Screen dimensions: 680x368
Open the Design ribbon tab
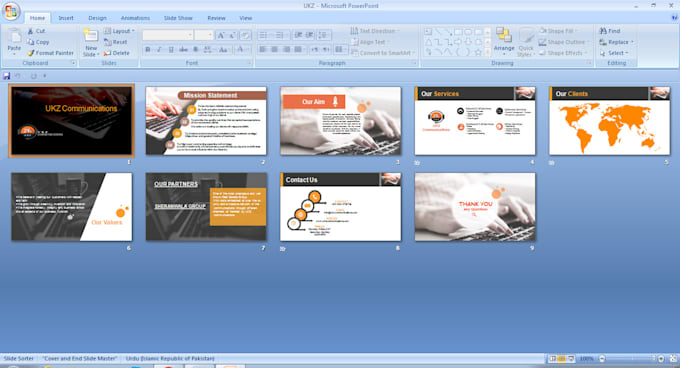[97, 18]
